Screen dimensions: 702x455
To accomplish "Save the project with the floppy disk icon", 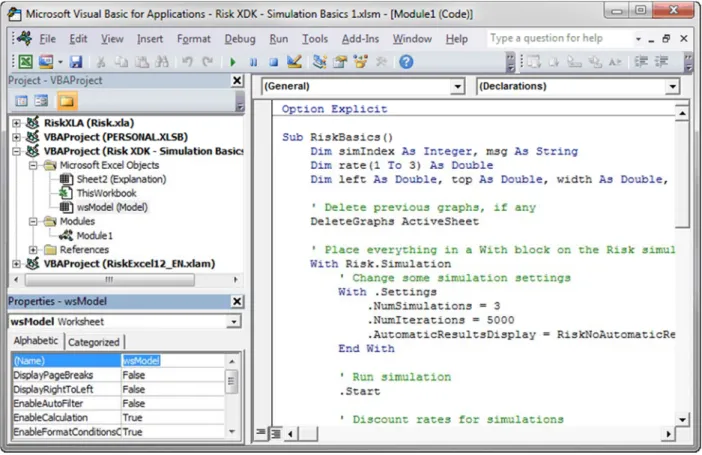I will click(76, 61).
